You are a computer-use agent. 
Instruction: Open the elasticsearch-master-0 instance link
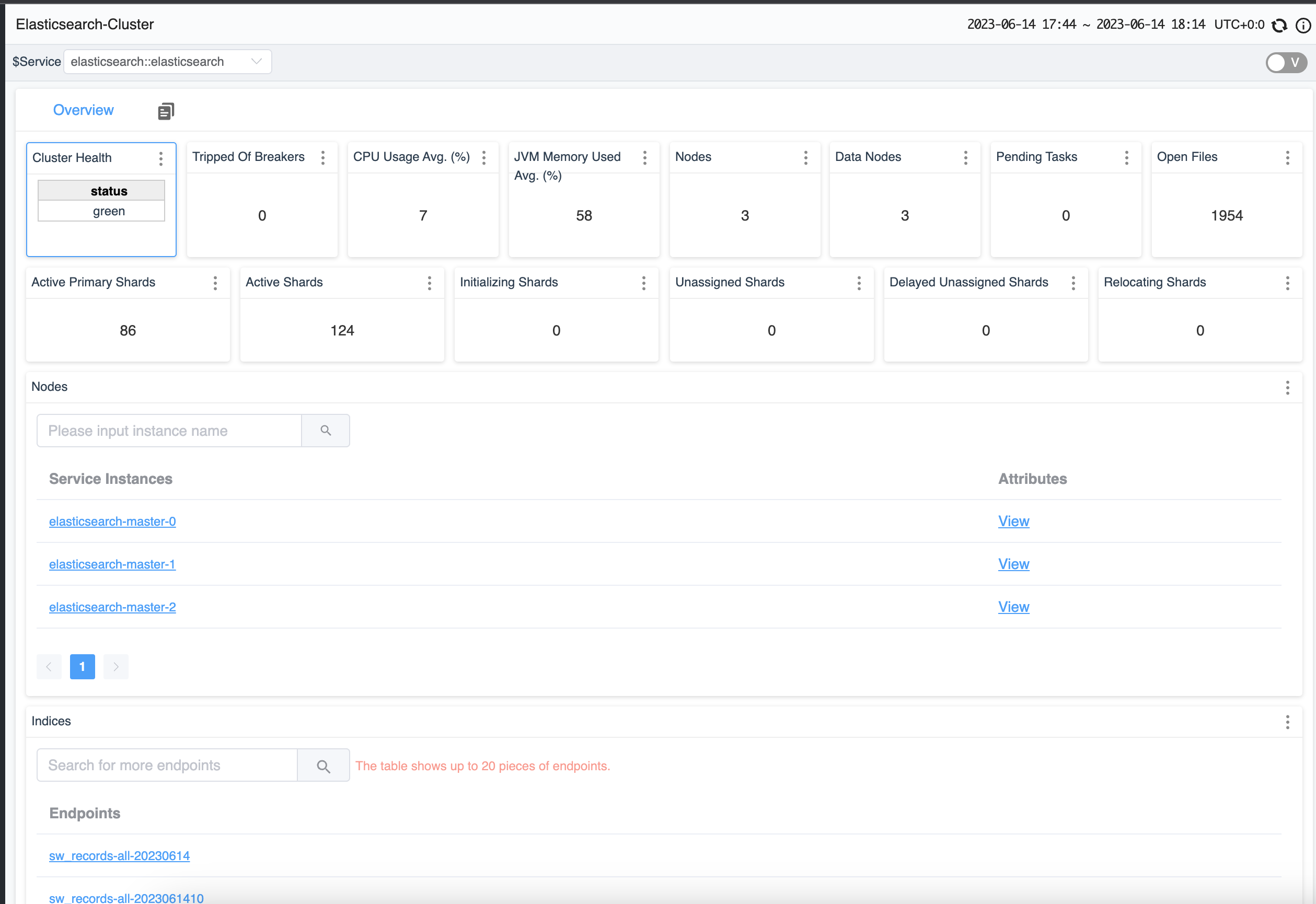pyautogui.click(x=112, y=521)
